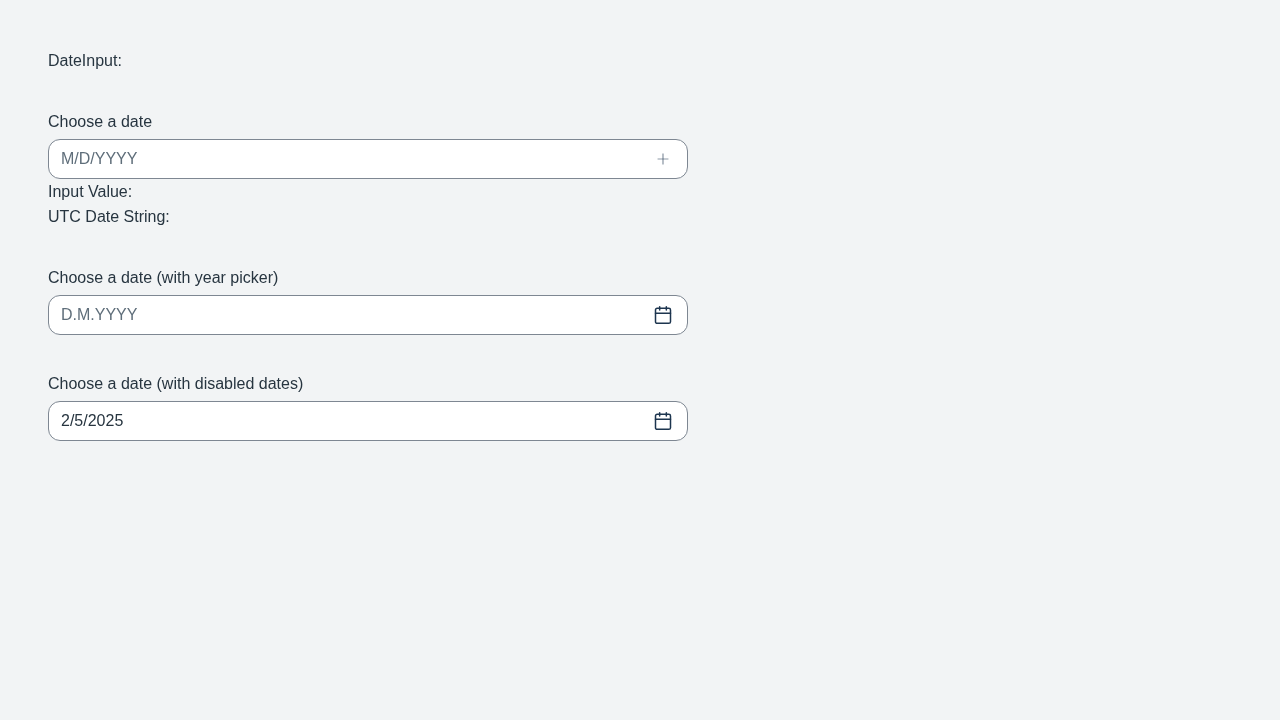Click the "DateInput:" heading text
The width and height of the screenshot is (1280, 720).
(85, 61)
